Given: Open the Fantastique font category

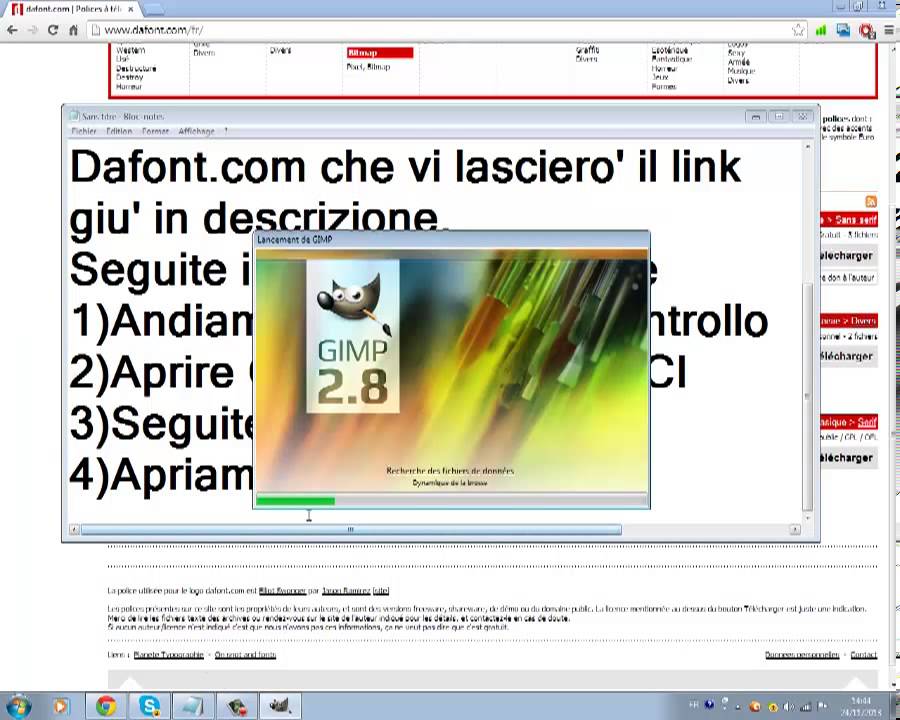Looking at the screenshot, I should click(x=672, y=59).
